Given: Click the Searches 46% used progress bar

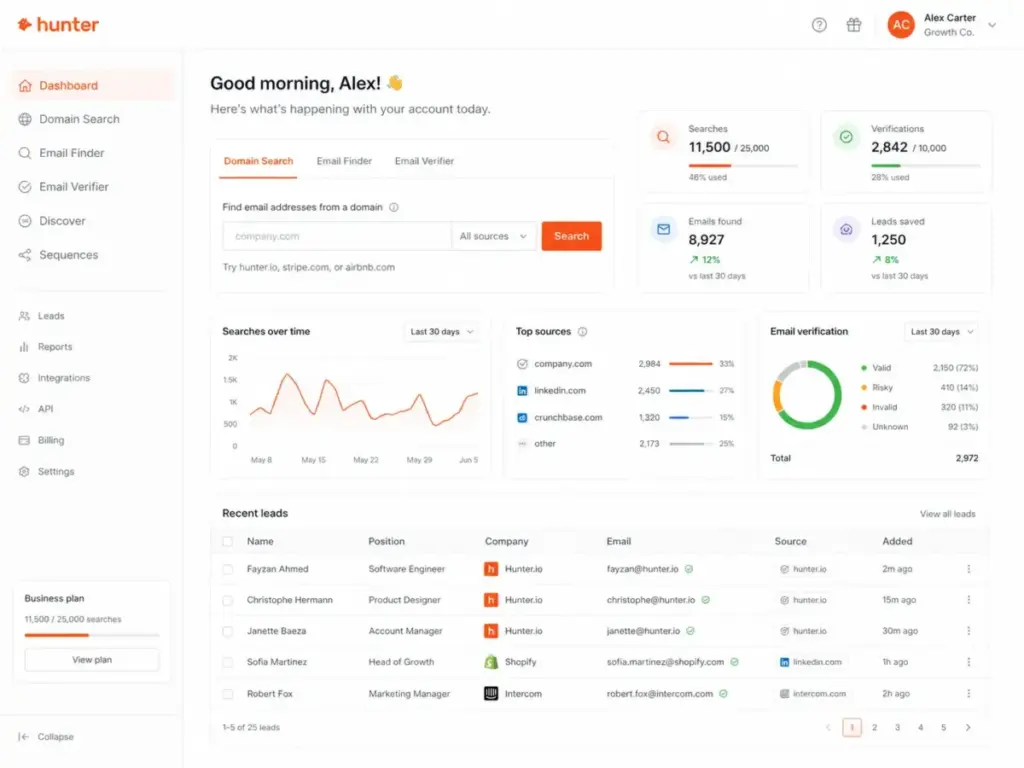Looking at the screenshot, I should click(x=743, y=166).
